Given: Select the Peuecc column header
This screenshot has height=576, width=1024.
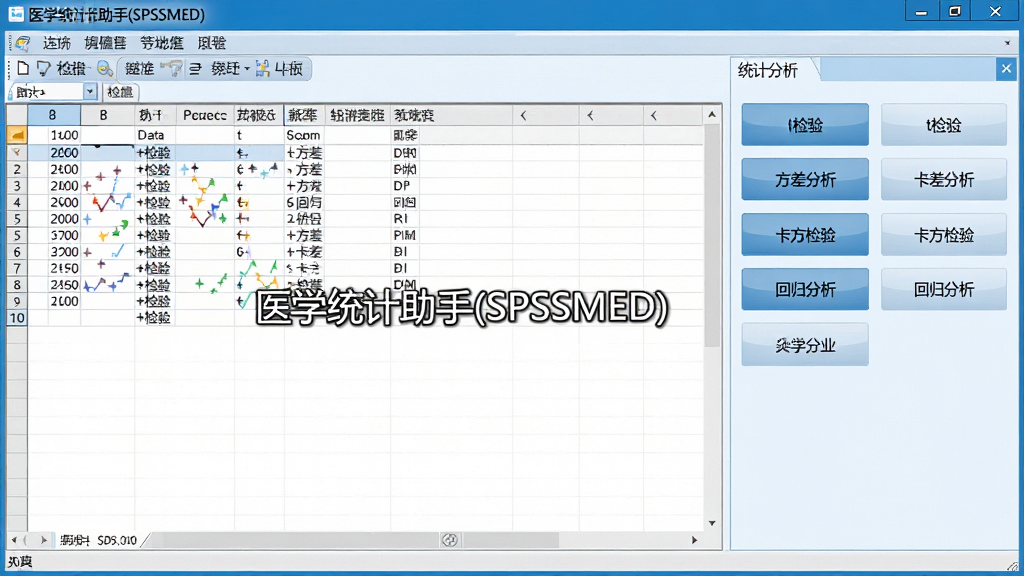Looking at the screenshot, I should pos(204,116).
